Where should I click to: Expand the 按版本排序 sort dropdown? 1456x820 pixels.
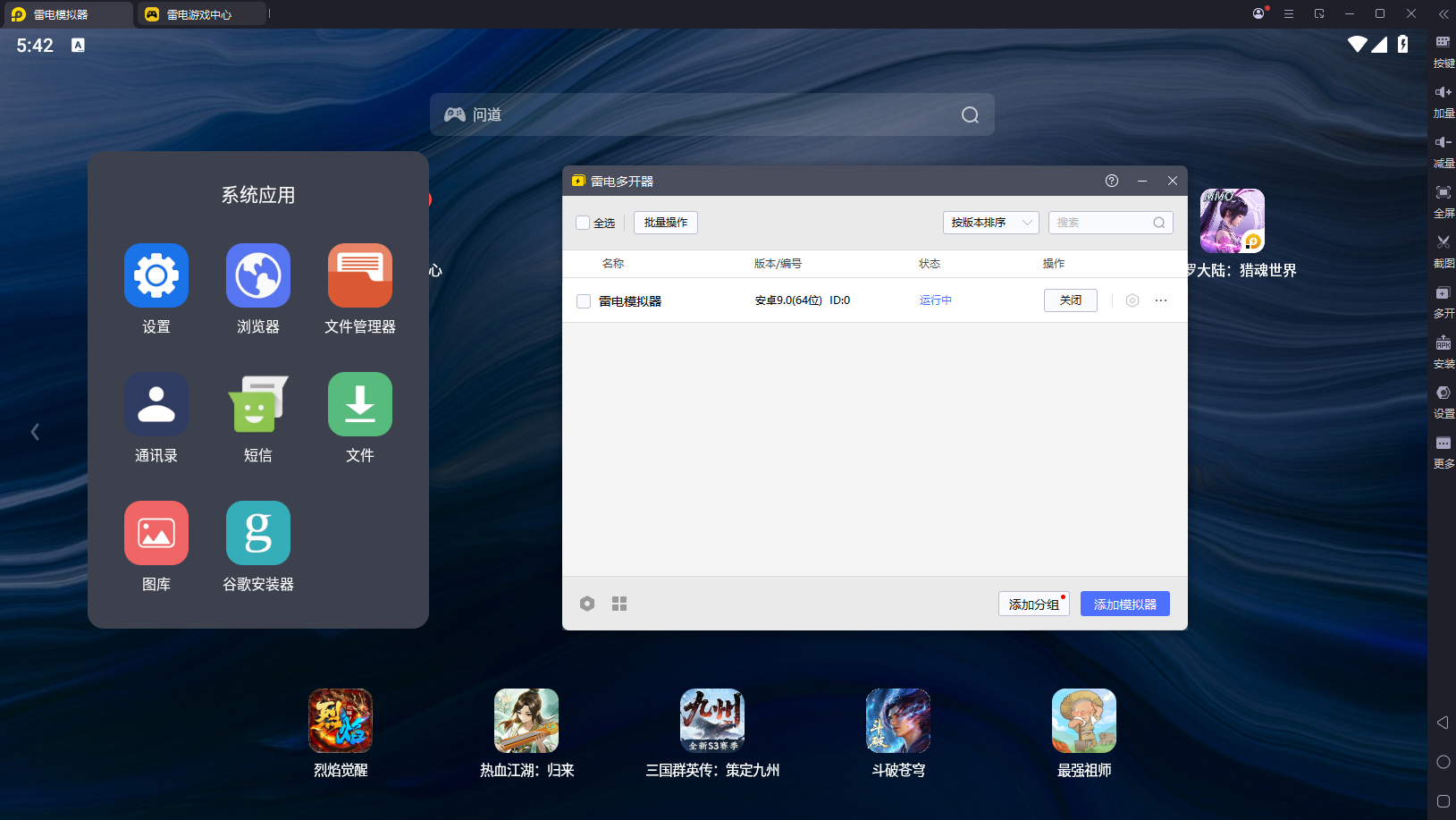[x=990, y=223]
